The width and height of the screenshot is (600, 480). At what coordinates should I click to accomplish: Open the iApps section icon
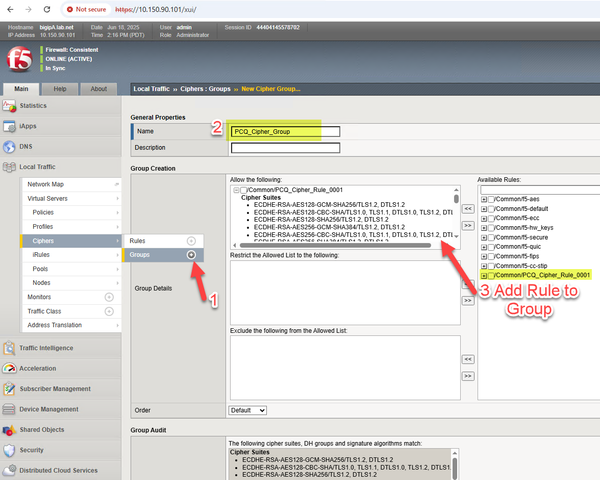click(x=9, y=126)
